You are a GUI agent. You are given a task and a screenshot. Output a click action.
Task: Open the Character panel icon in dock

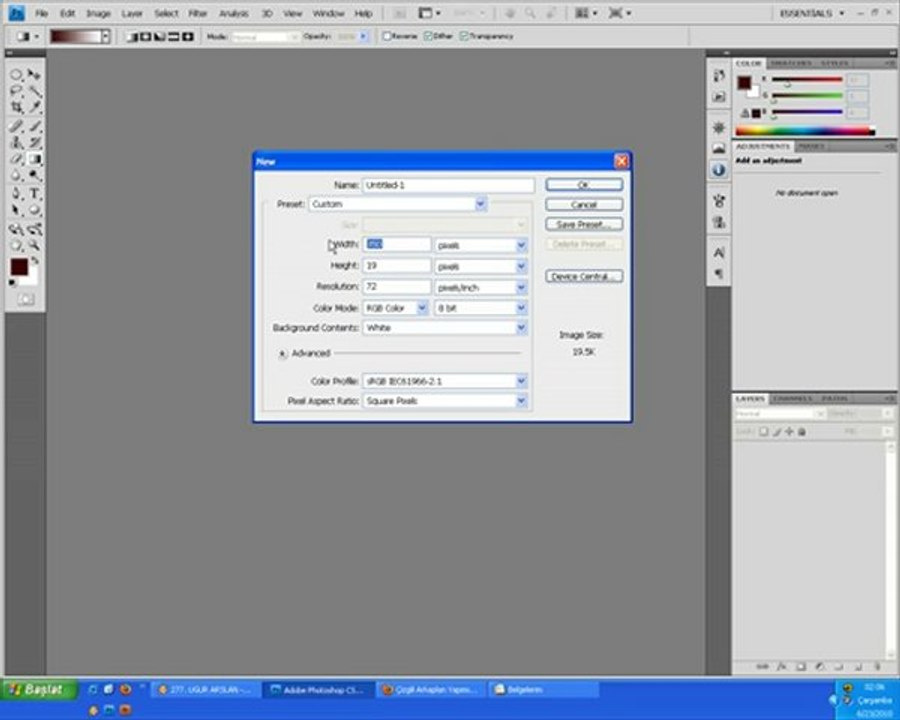coord(719,253)
